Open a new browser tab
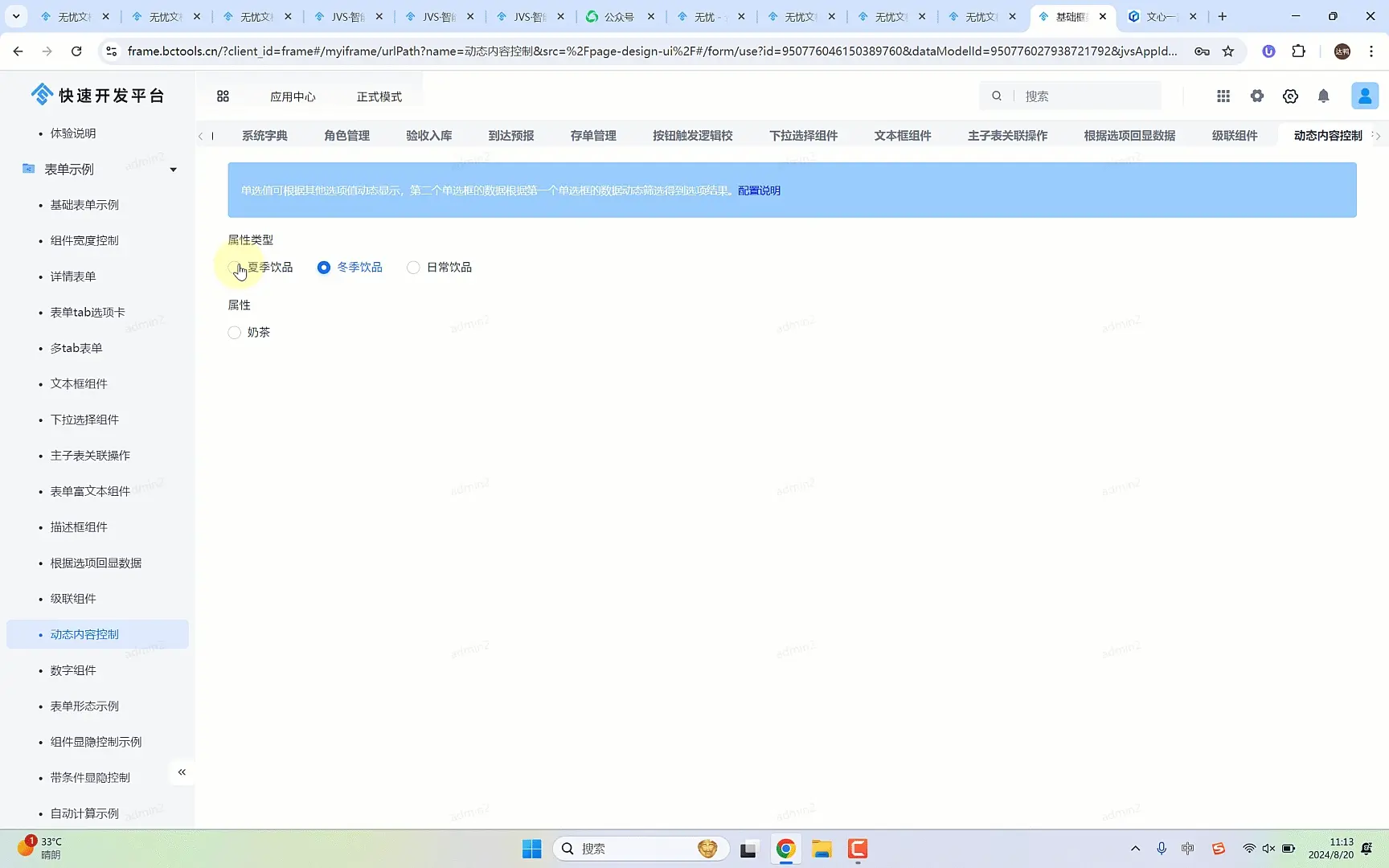 coord(1223,16)
